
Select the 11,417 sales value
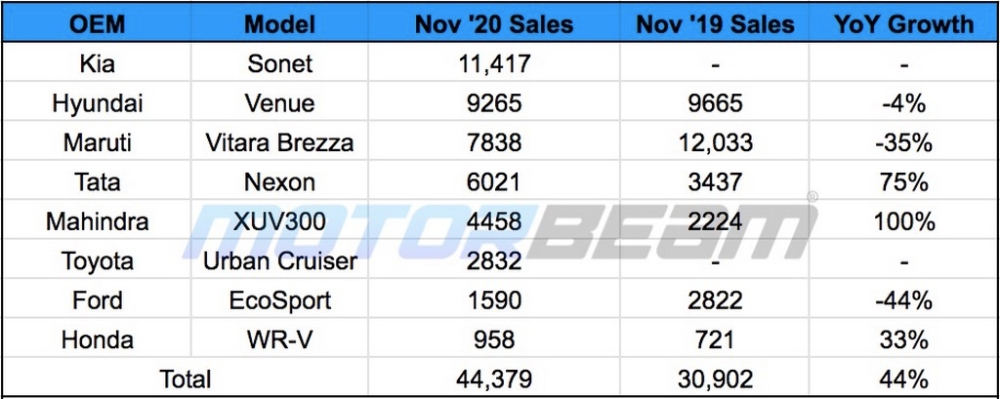click(494, 63)
